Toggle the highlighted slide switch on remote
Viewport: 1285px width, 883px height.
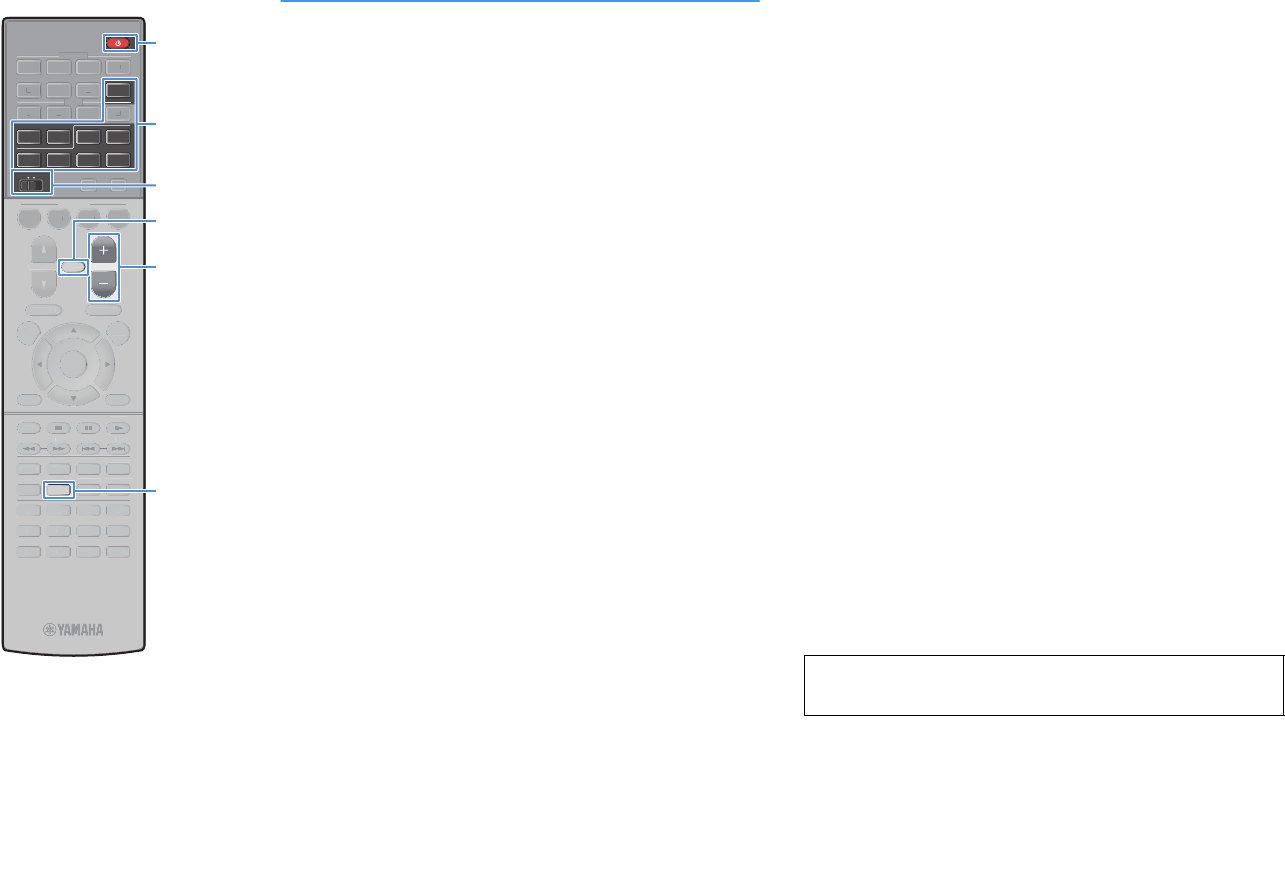[30, 183]
